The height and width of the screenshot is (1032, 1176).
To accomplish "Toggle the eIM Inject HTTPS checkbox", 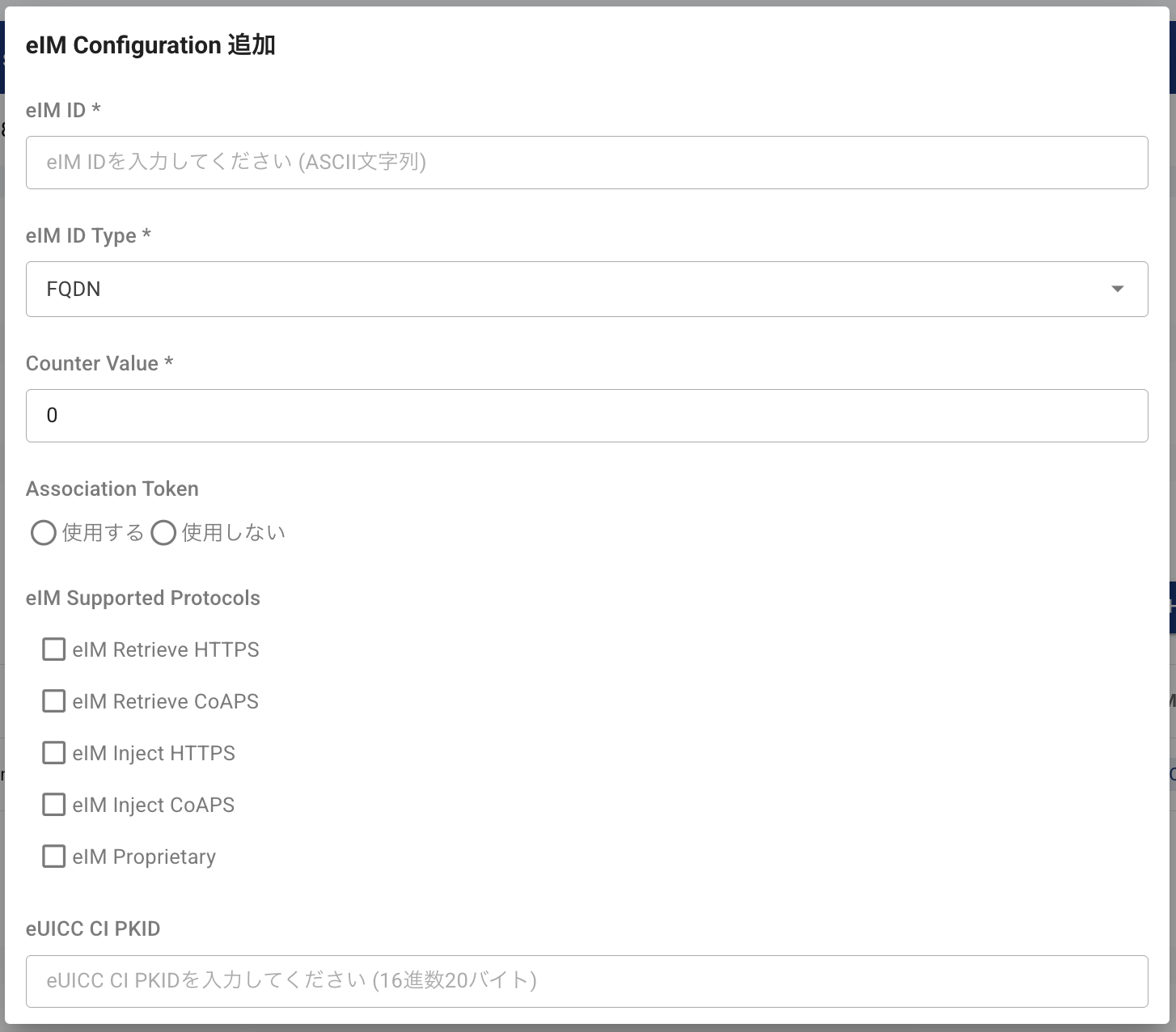I will click(x=53, y=753).
